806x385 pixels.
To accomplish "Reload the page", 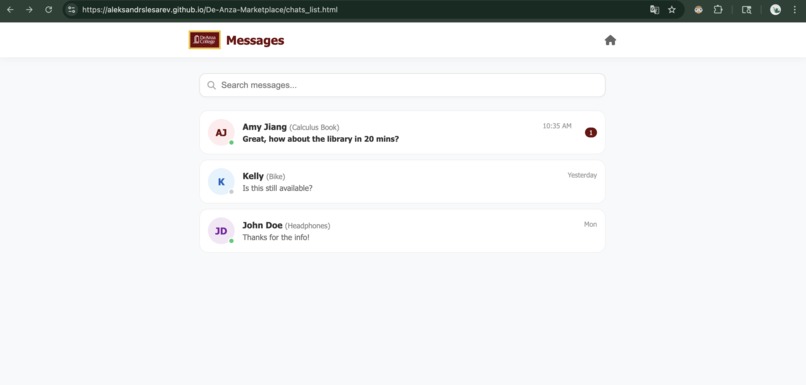I will tap(48, 9).
